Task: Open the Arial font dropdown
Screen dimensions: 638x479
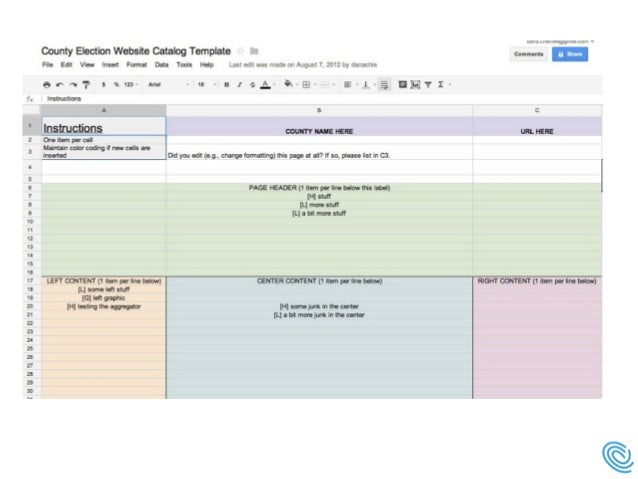Action: (168, 85)
